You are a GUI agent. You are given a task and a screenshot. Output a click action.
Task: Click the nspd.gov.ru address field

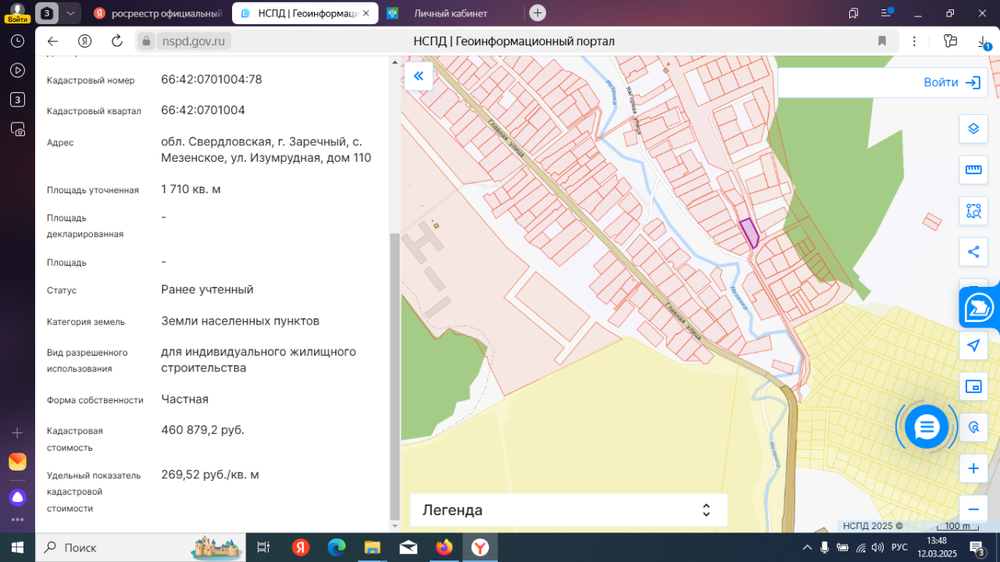[x=194, y=41]
